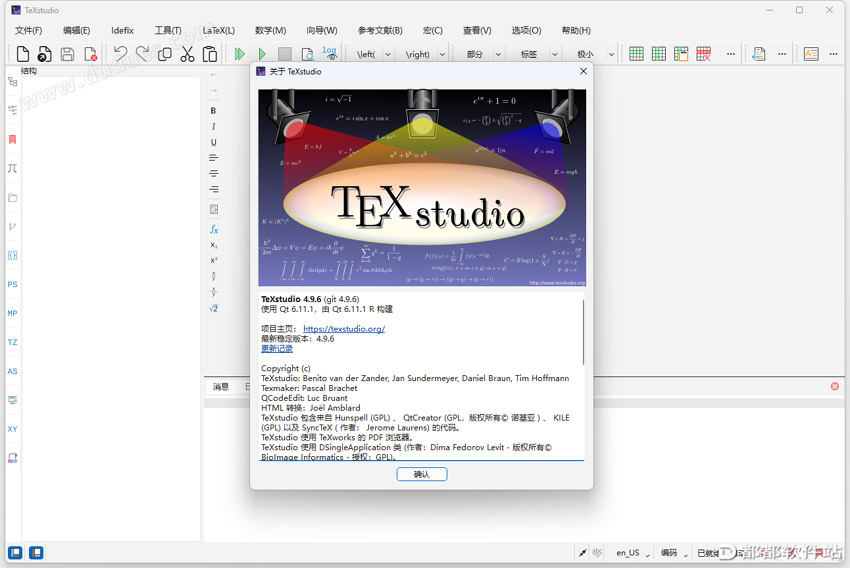Open the structure tree sidebar icon

pos(12,81)
